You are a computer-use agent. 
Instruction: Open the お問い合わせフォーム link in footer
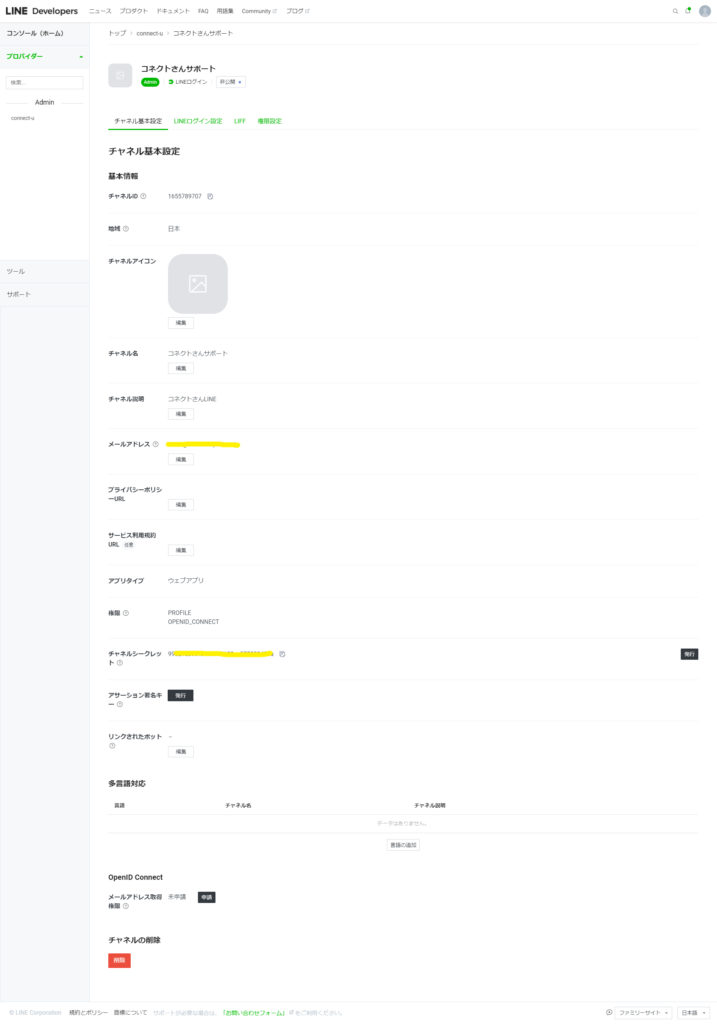tap(254, 1012)
